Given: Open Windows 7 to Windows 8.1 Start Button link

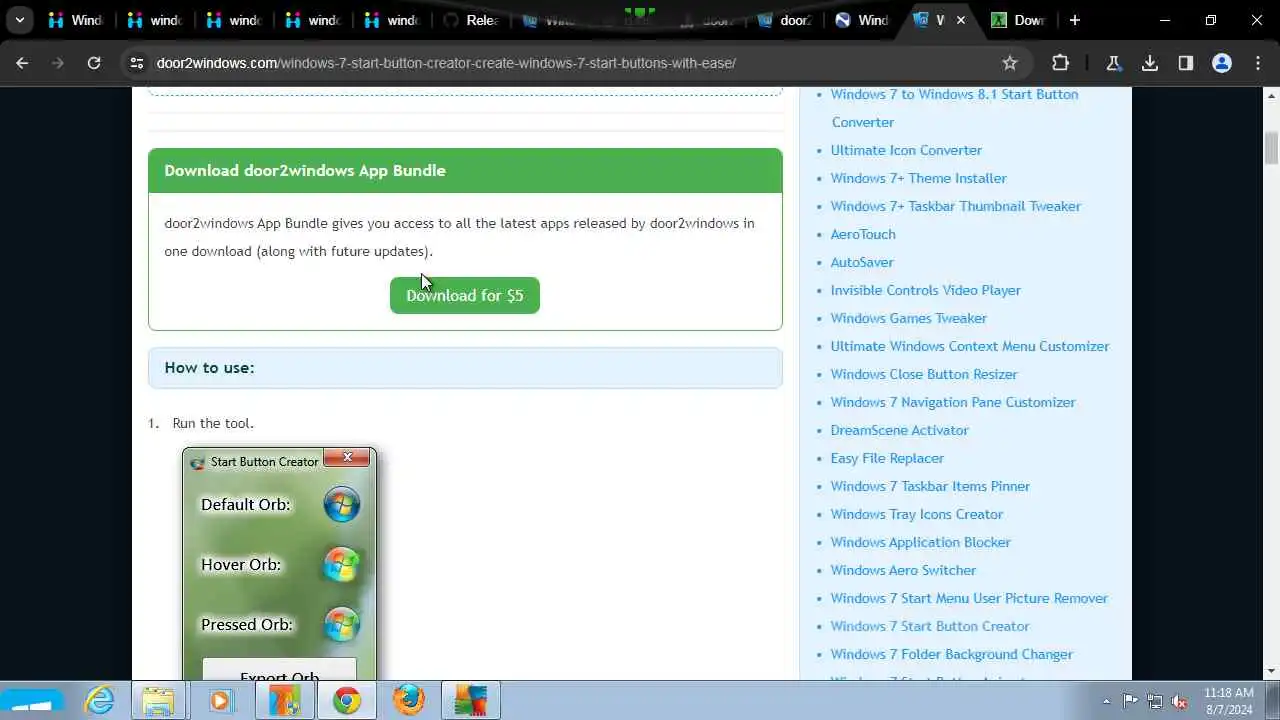Looking at the screenshot, I should (954, 108).
